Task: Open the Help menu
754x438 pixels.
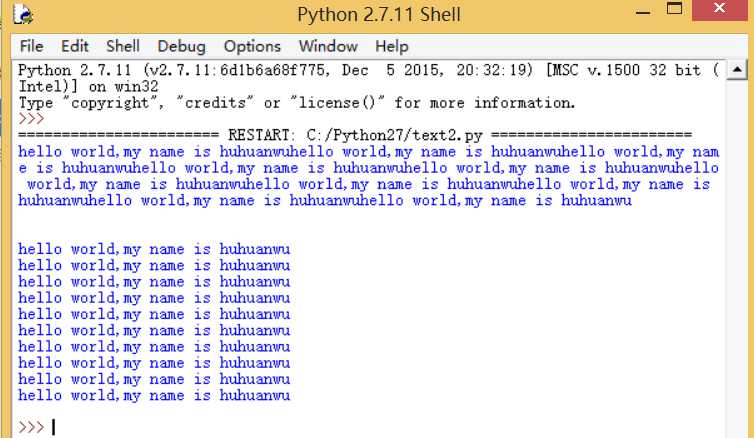Action: coord(392,47)
